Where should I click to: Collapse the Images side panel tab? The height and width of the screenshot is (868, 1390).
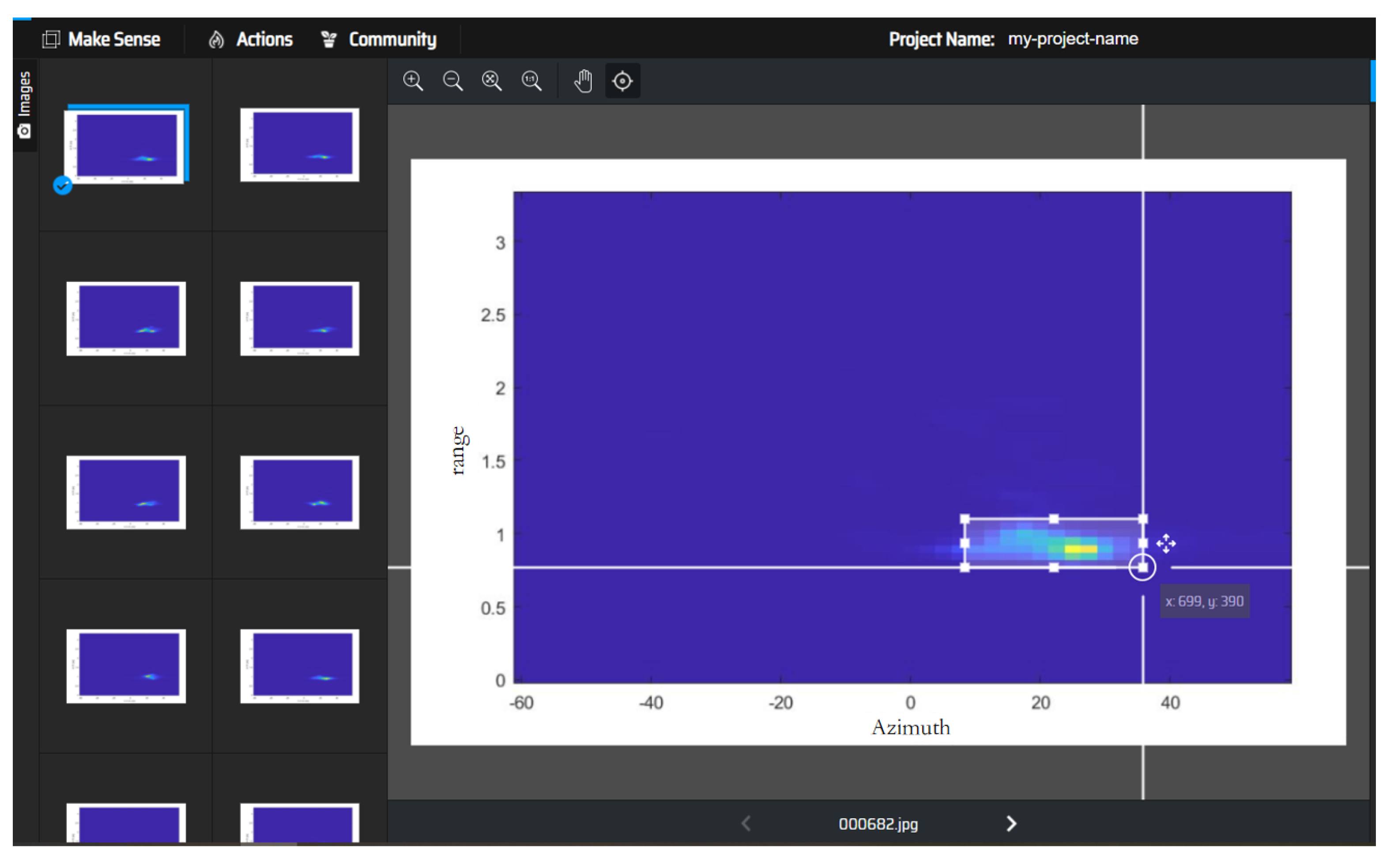(25, 105)
